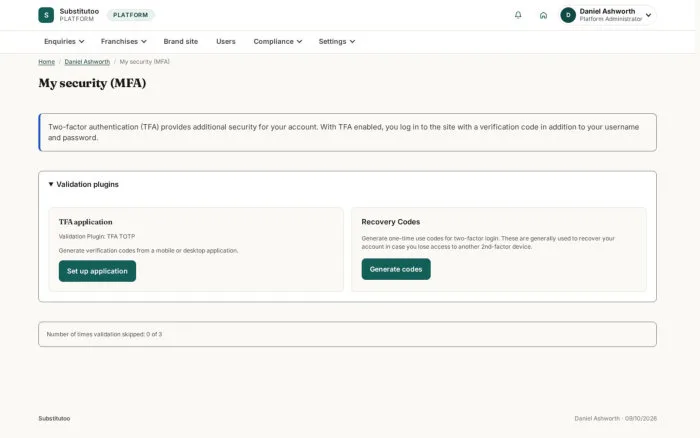
Task: Go to the Users menu item
Action: click(225, 42)
